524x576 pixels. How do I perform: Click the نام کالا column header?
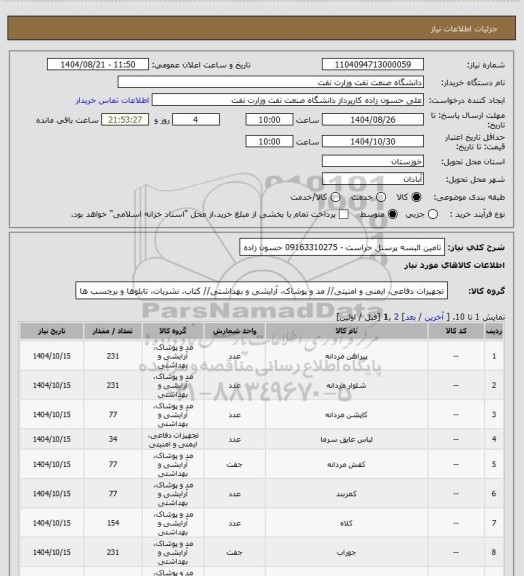point(346,331)
